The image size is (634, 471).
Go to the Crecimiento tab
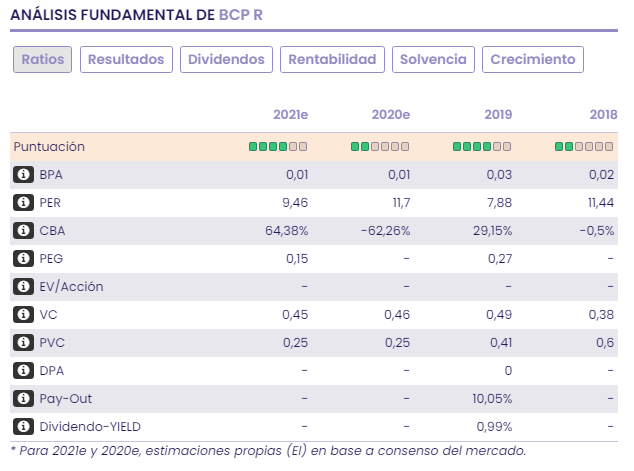[x=533, y=59]
